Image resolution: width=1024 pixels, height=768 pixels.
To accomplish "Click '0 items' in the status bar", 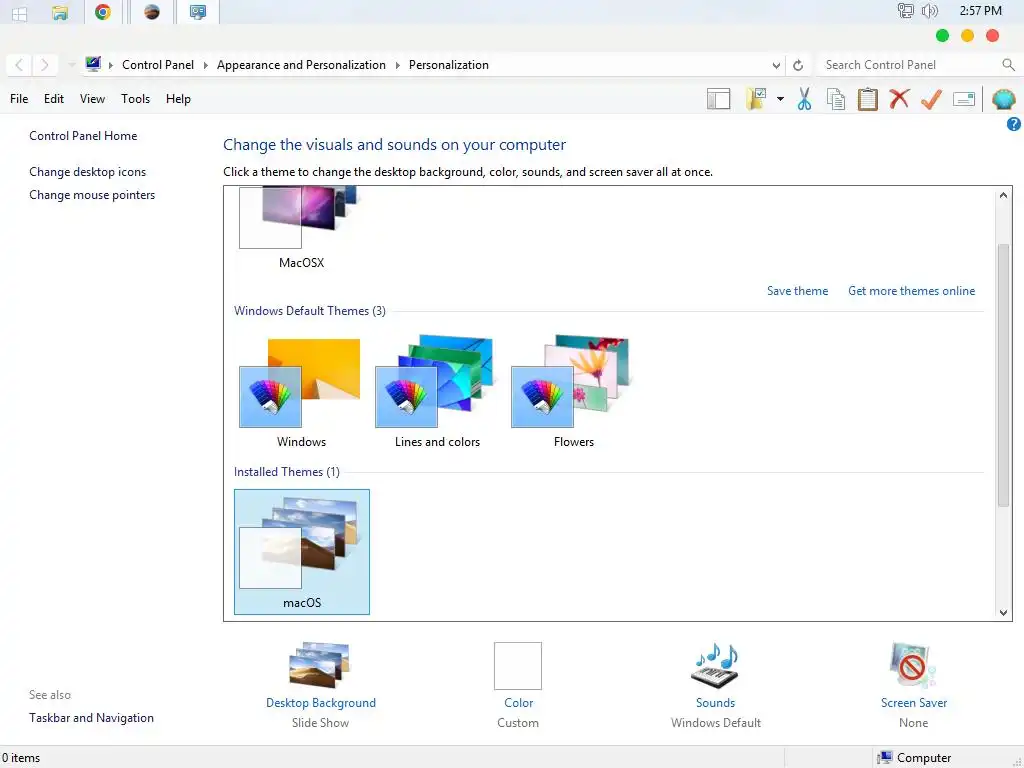I will 21,758.
